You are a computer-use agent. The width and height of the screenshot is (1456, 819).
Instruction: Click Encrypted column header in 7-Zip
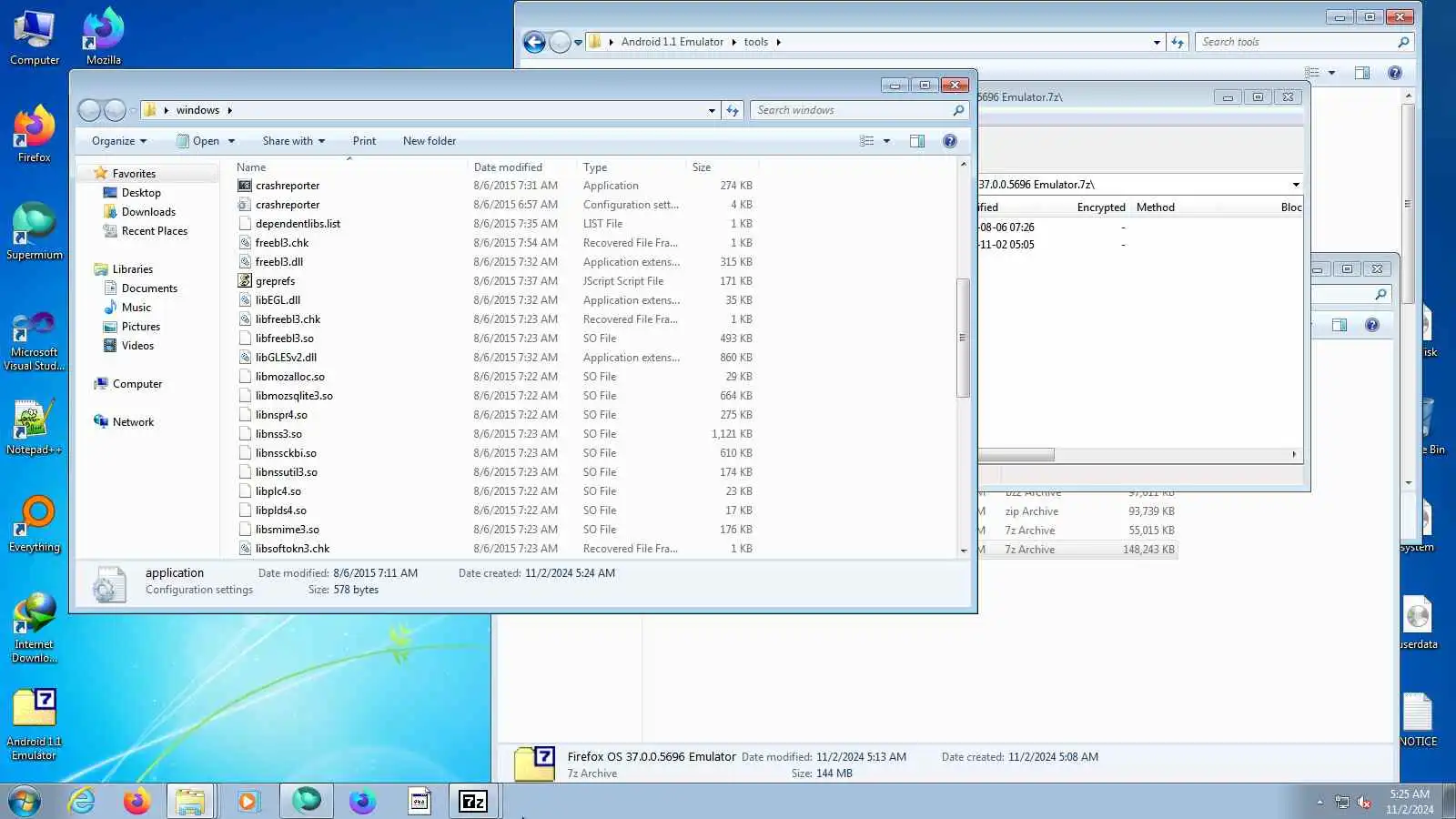1101,207
